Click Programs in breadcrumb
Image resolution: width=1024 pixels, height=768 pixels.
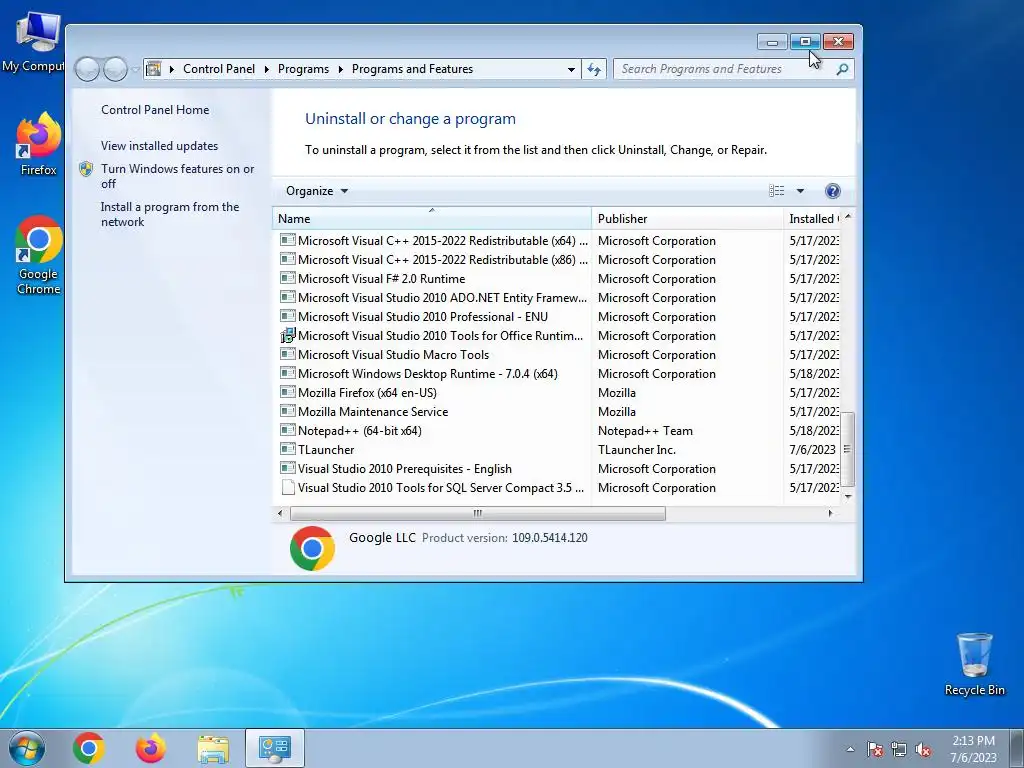click(303, 69)
